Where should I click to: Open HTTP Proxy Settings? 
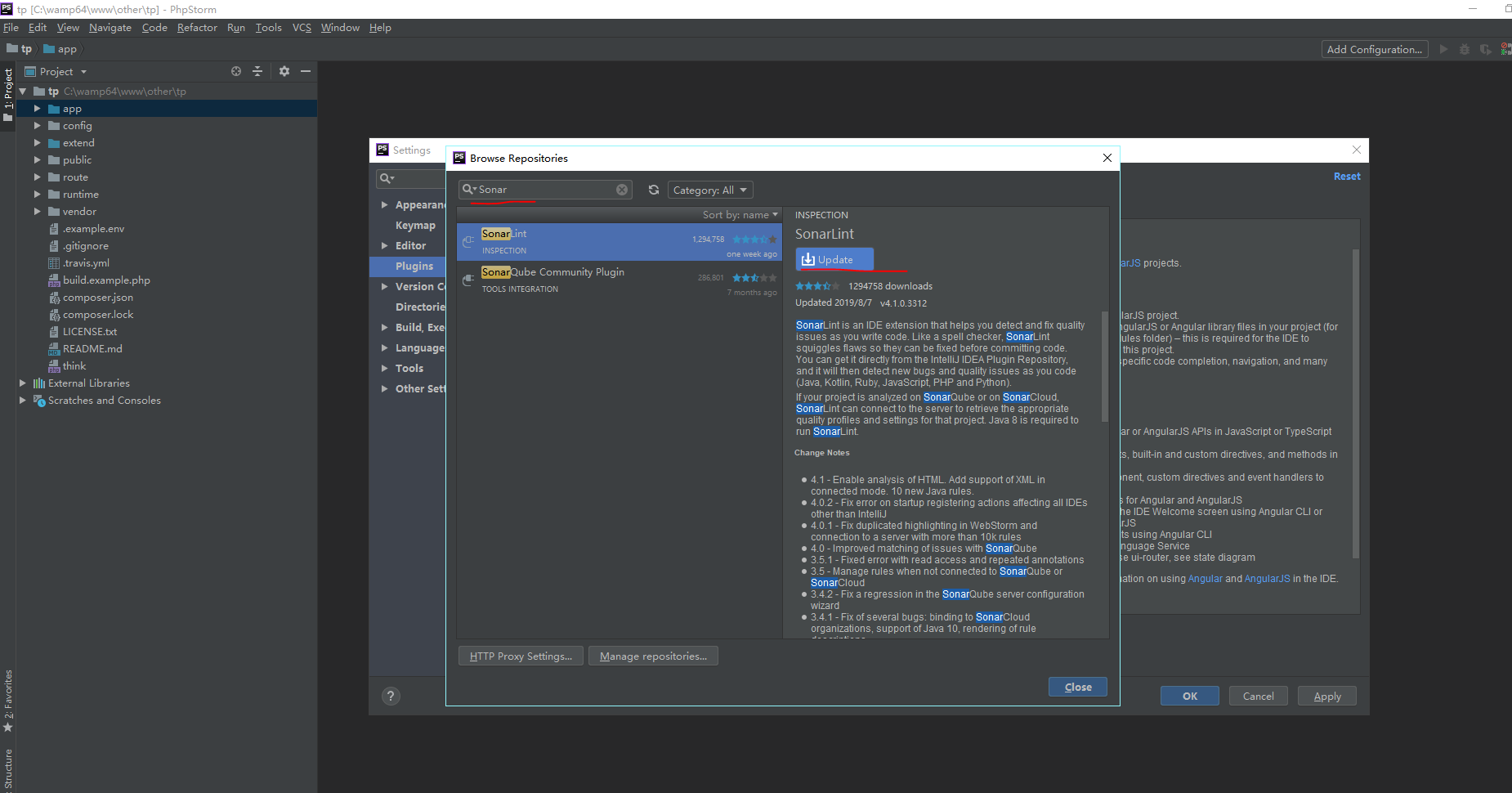tap(521, 656)
